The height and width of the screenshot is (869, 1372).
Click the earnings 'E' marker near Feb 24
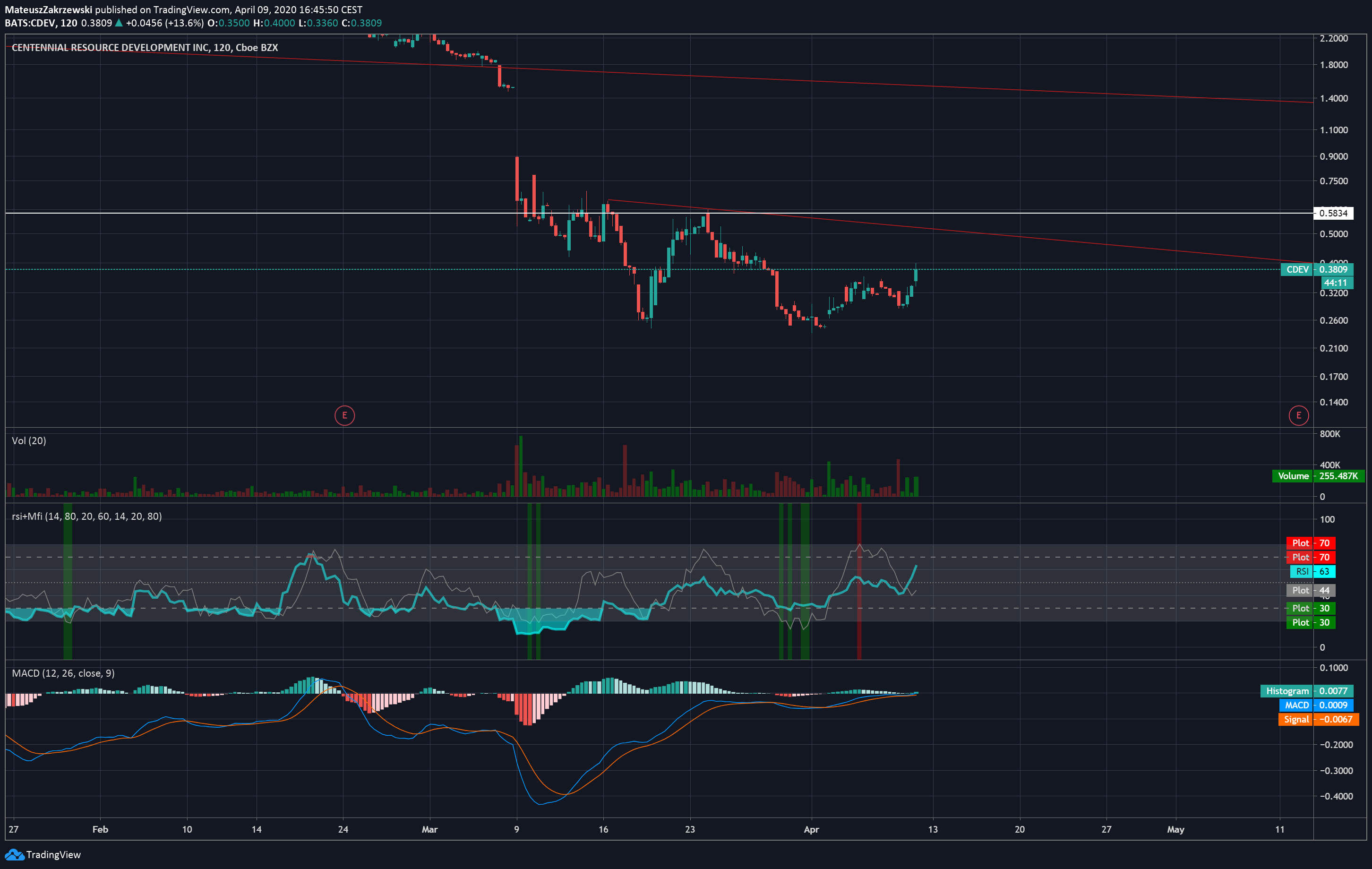[344, 415]
